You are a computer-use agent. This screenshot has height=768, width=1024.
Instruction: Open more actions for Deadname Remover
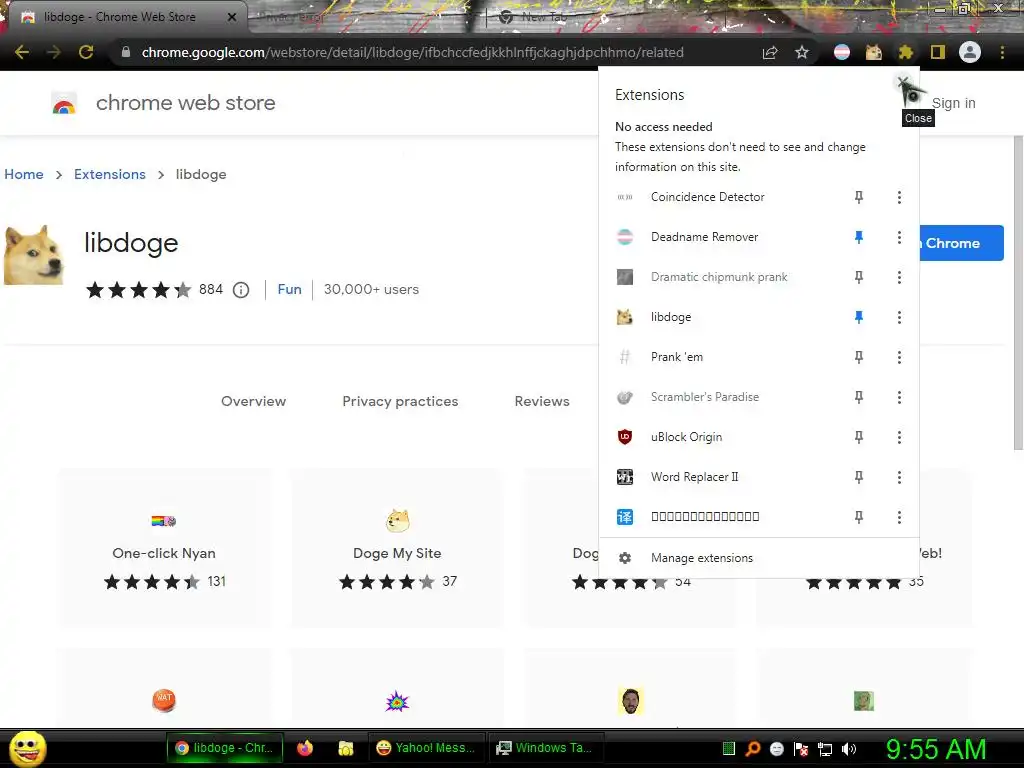[x=899, y=237]
